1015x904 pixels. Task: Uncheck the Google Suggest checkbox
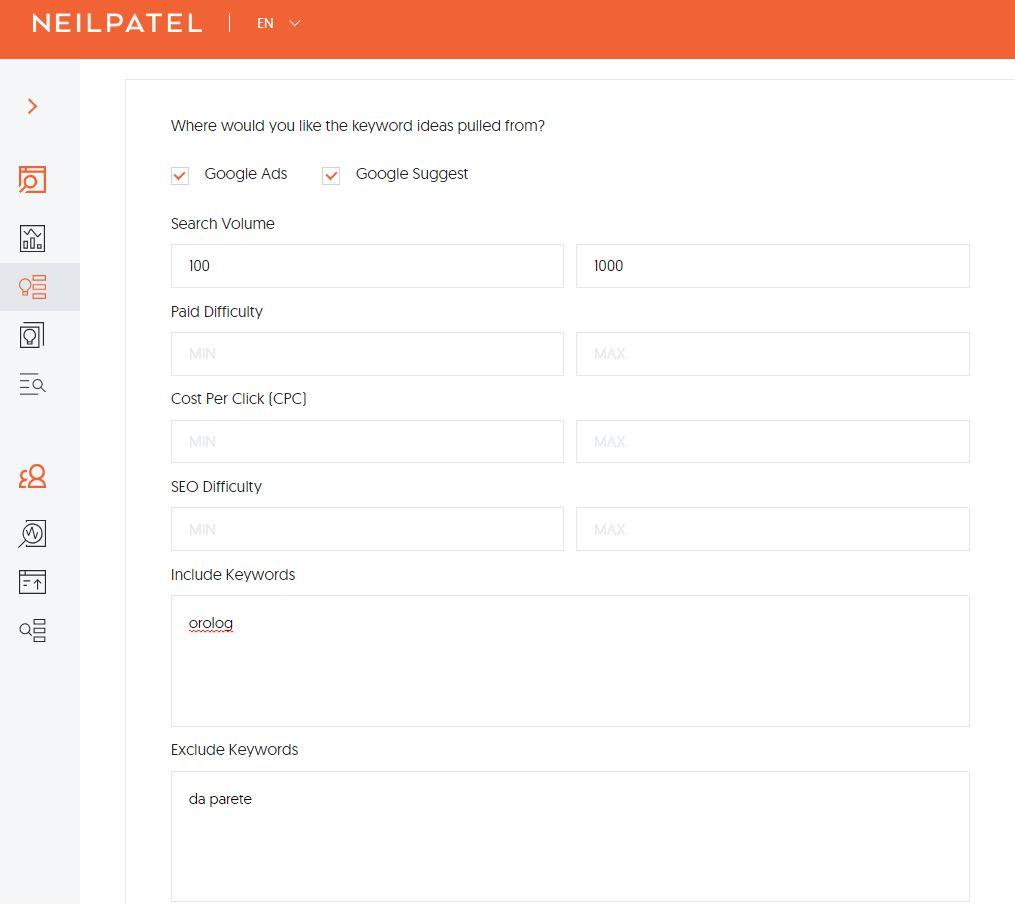click(x=331, y=175)
